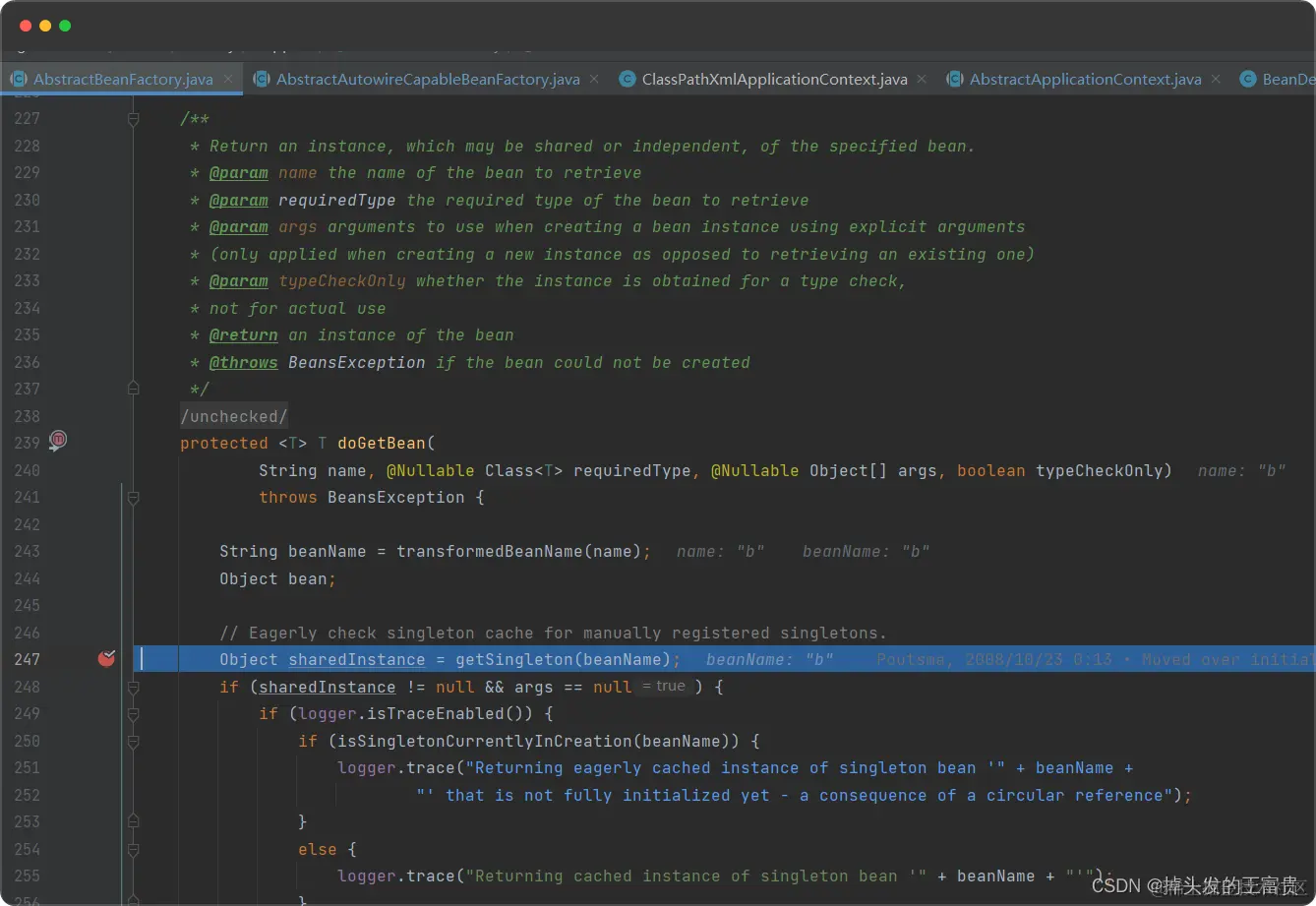Click the getSingleton call on line 247
Viewport: 1316px width, 906px height.
click(514, 660)
